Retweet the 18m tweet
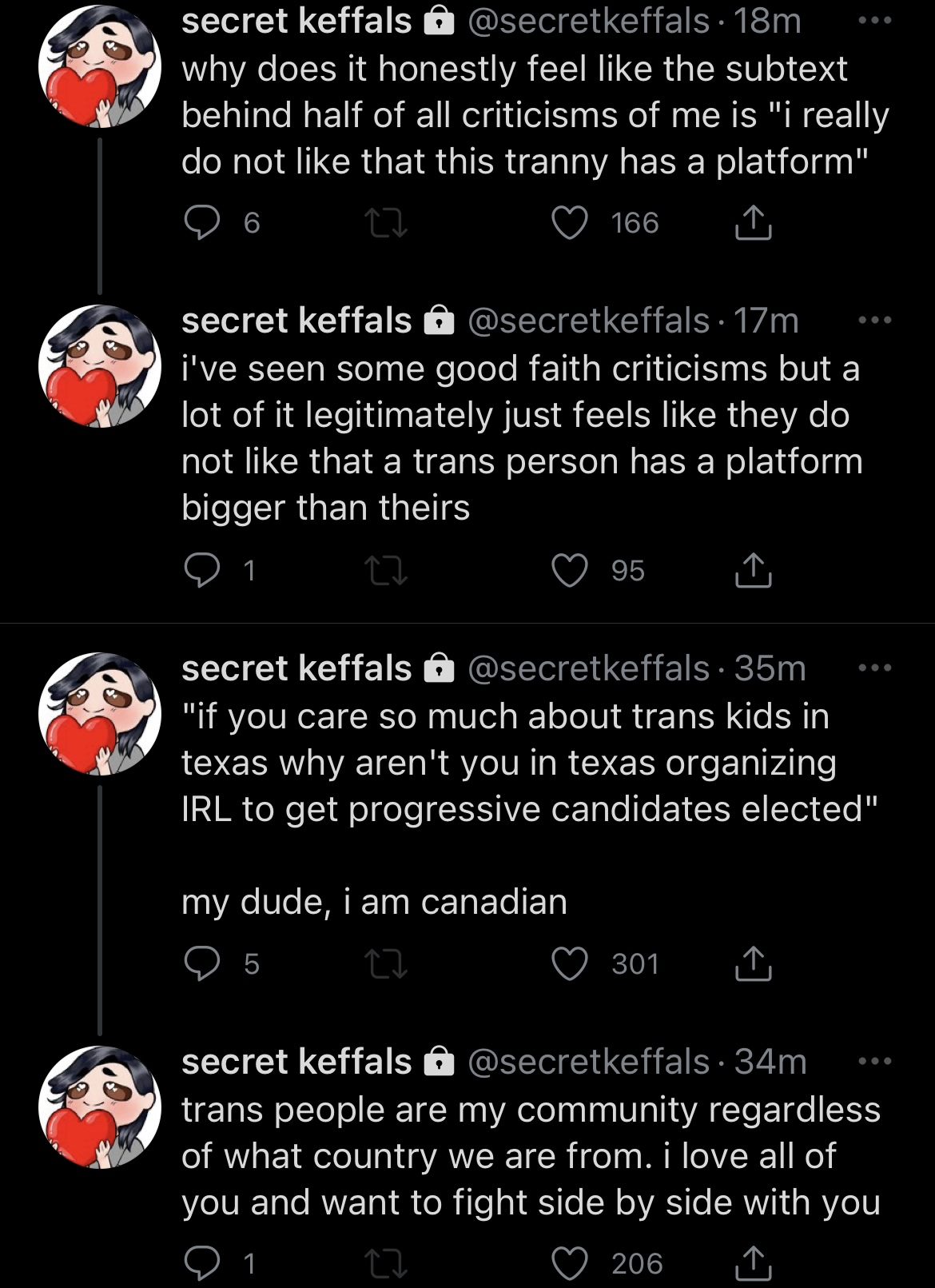The image size is (935, 1288). 387,223
